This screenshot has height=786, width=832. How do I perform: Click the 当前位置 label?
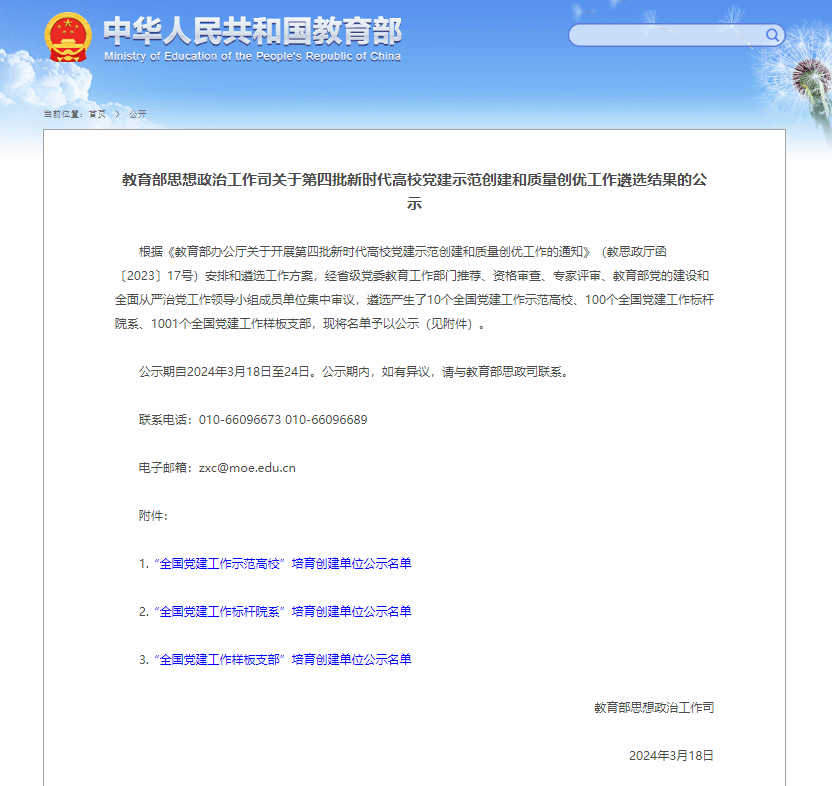pyautogui.click(x=63, y=114)
